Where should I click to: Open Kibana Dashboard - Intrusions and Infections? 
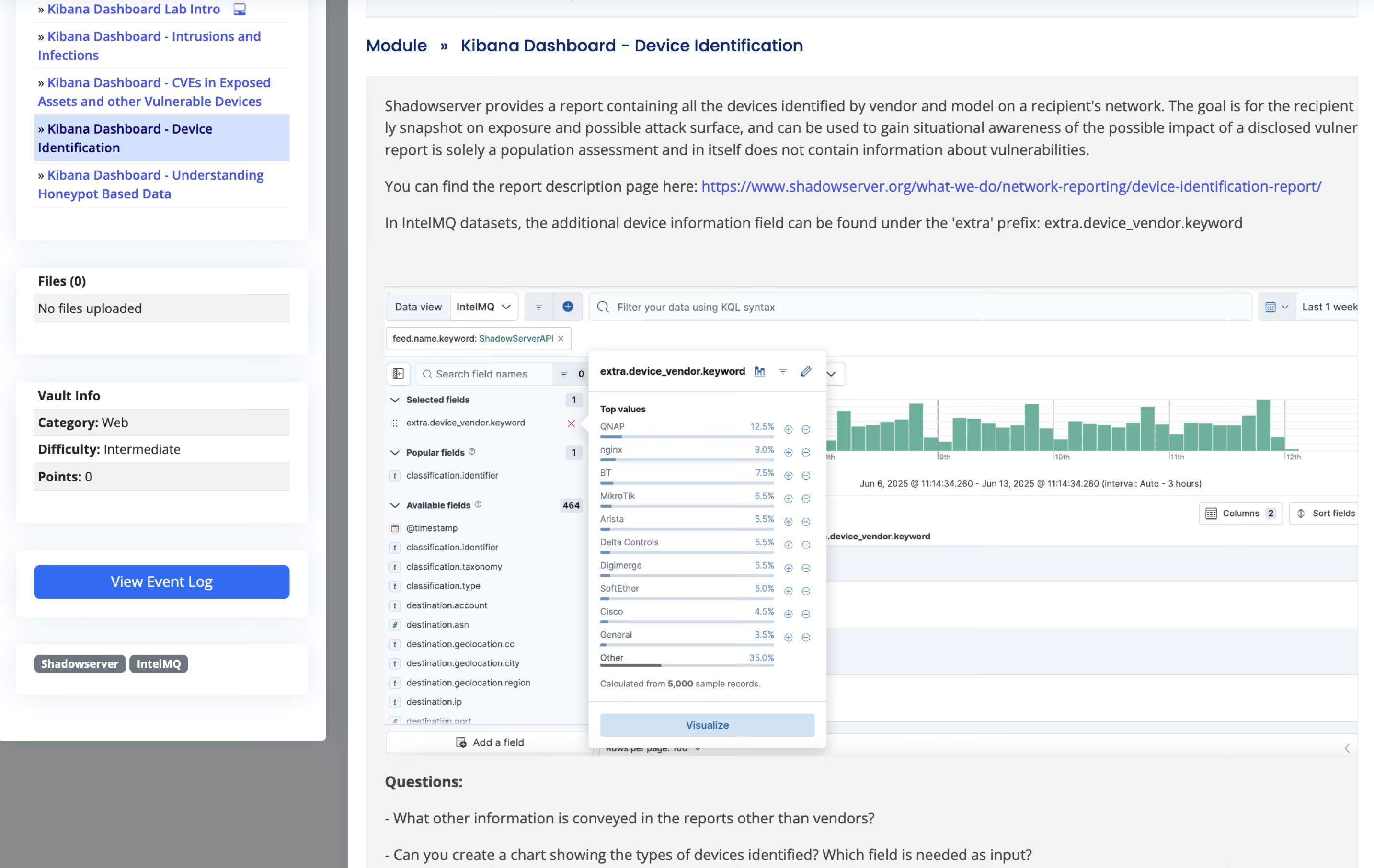(149, 46)
